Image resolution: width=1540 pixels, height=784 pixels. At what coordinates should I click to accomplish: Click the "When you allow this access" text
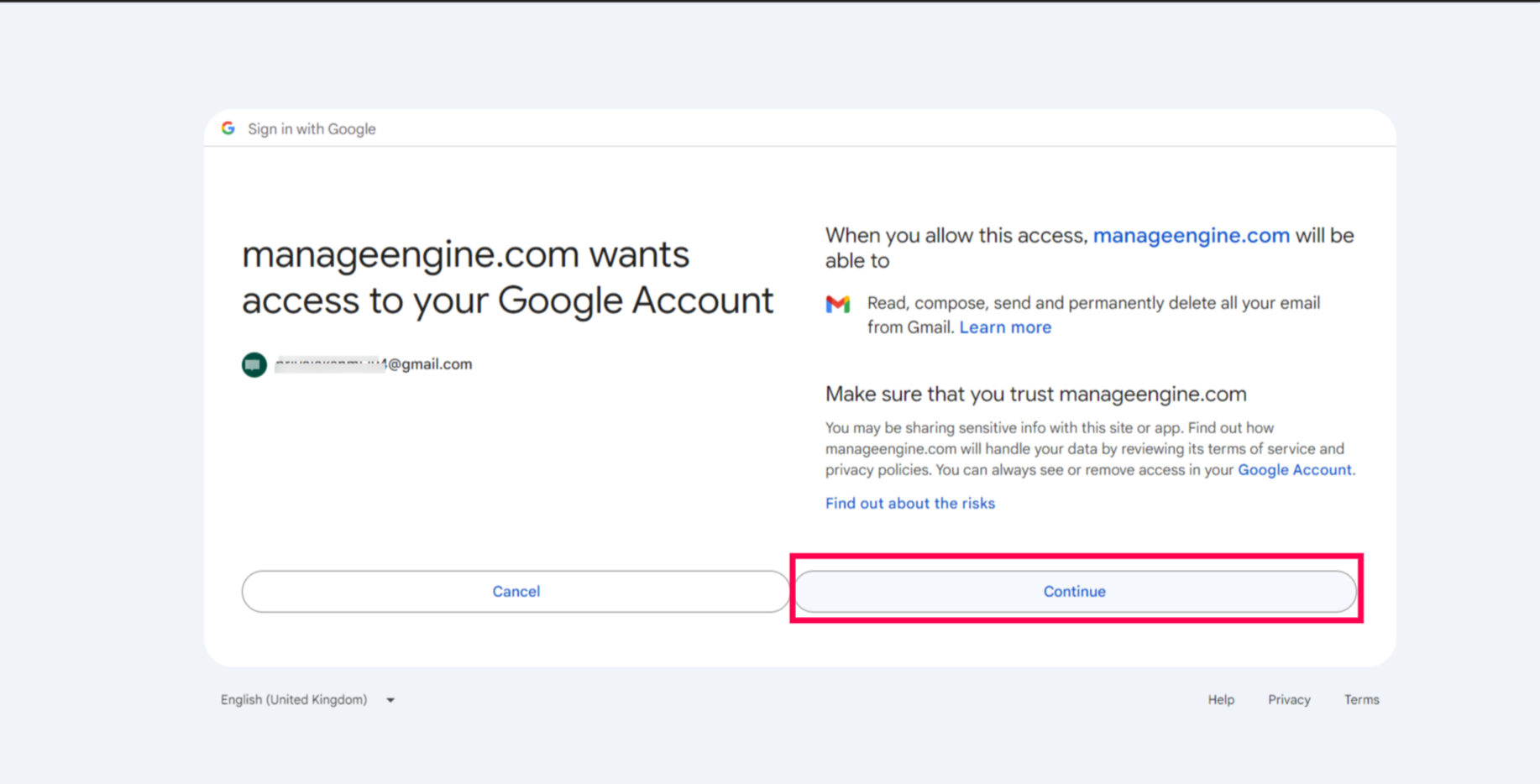(x=957, y=236)
